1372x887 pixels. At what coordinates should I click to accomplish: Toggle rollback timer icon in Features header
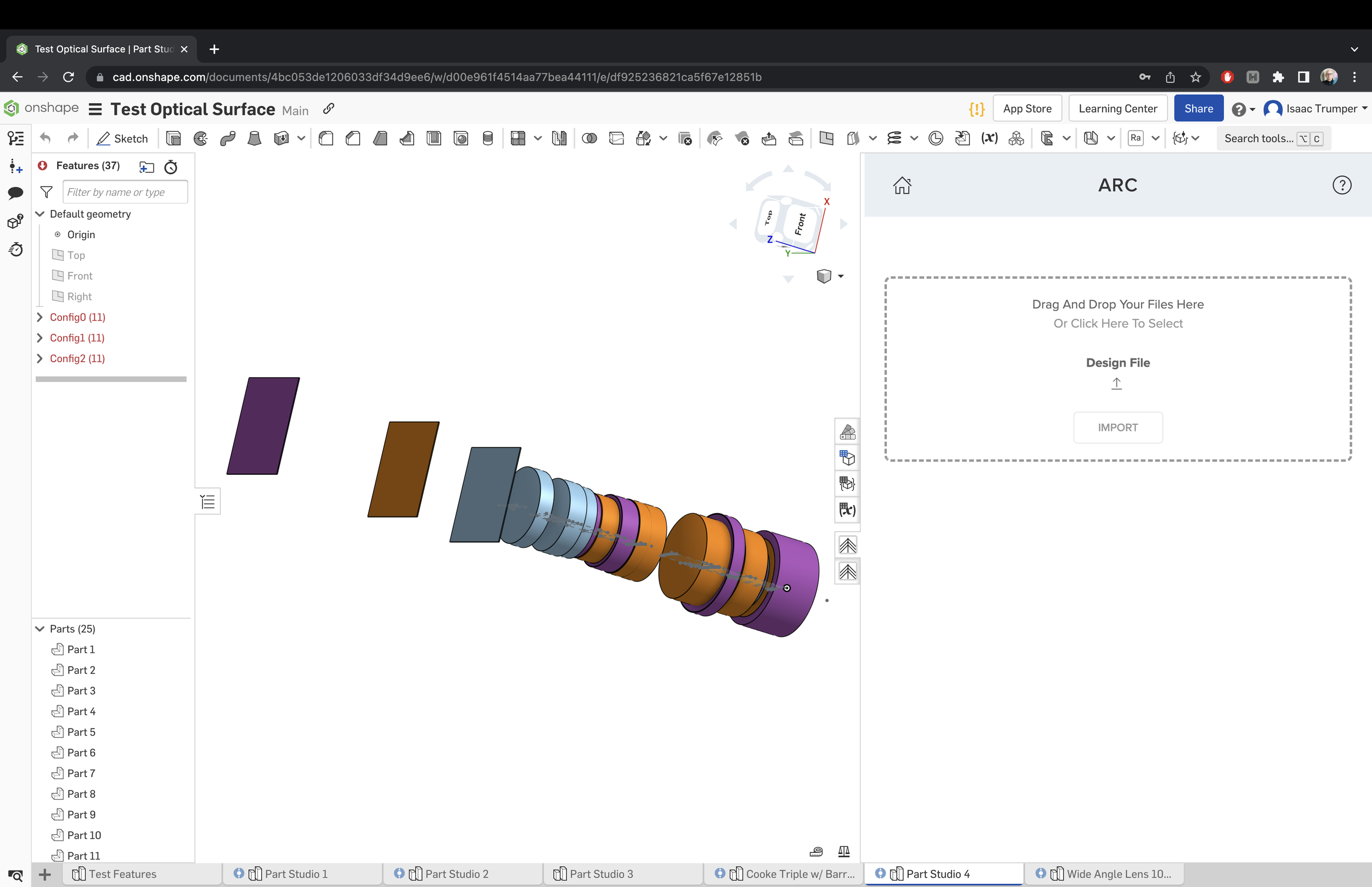tap(171, 167)
